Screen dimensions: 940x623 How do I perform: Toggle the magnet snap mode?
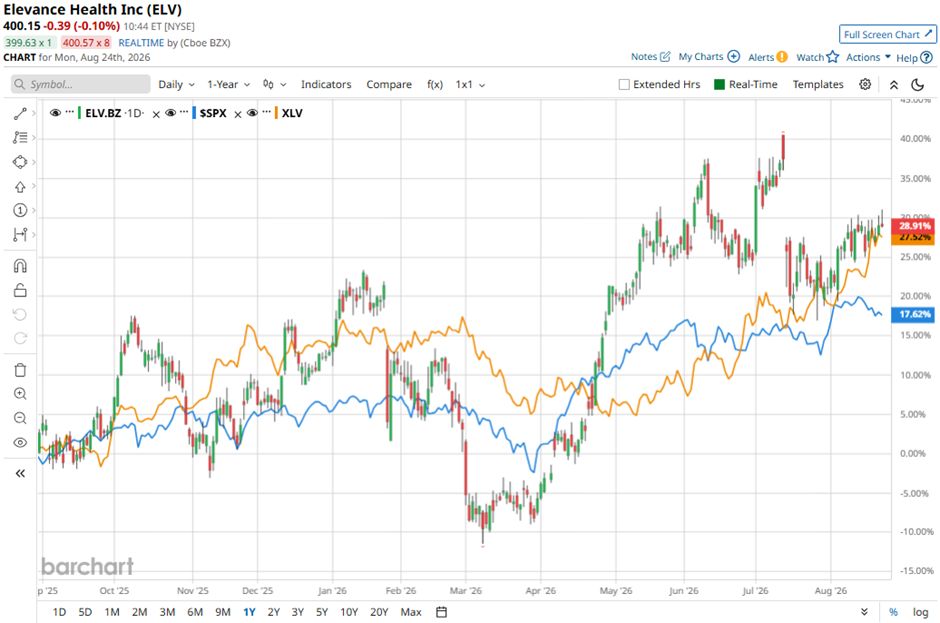pyautogui.click(x=20, y=266)
